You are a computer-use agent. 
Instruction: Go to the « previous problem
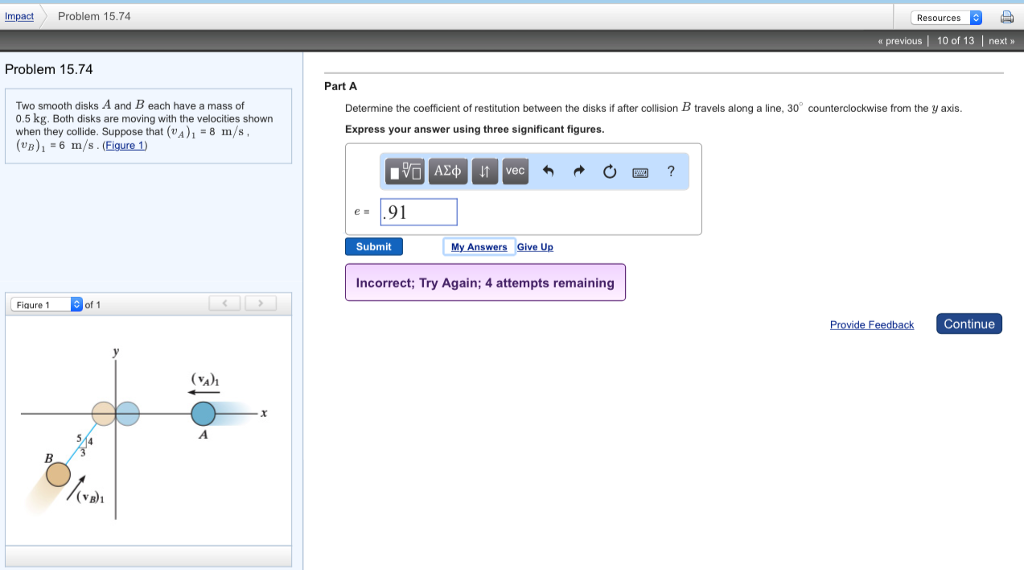point(899,41)
